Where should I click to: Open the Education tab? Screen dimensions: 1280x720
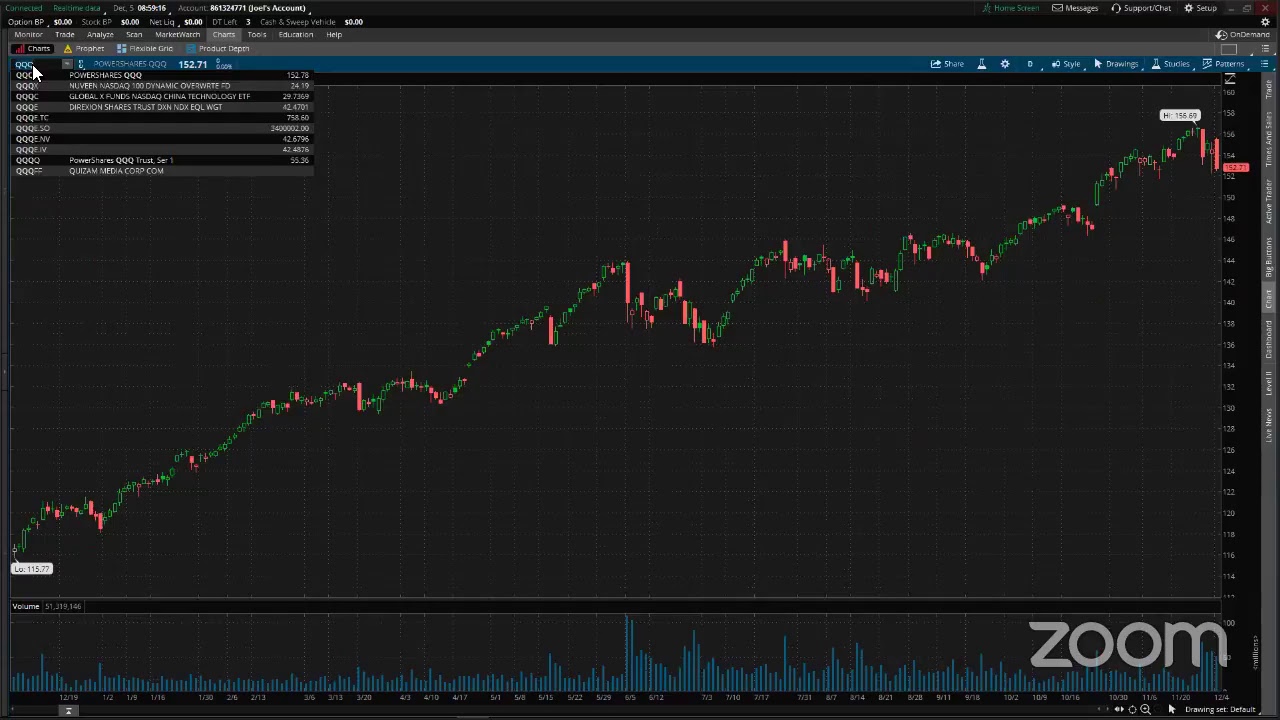click(295, 35)
